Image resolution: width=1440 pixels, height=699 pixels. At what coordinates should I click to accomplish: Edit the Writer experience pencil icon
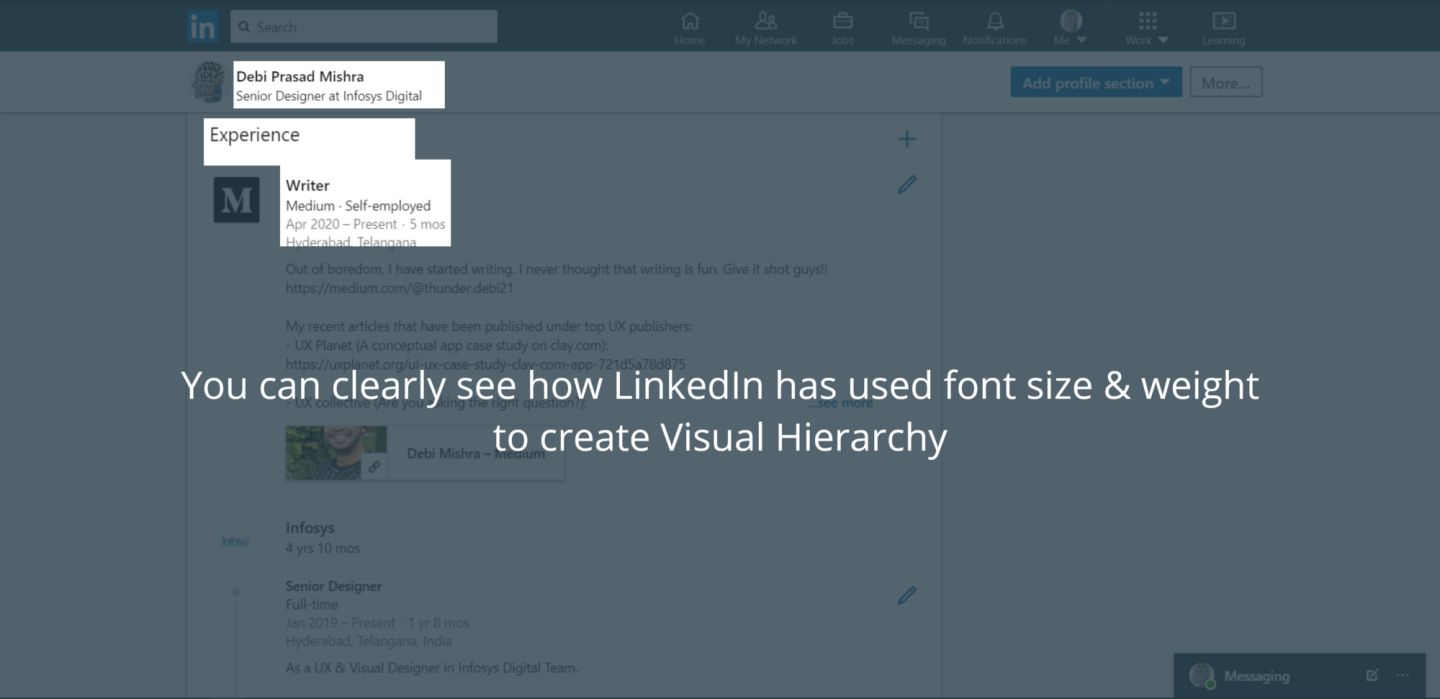(906, 185)
